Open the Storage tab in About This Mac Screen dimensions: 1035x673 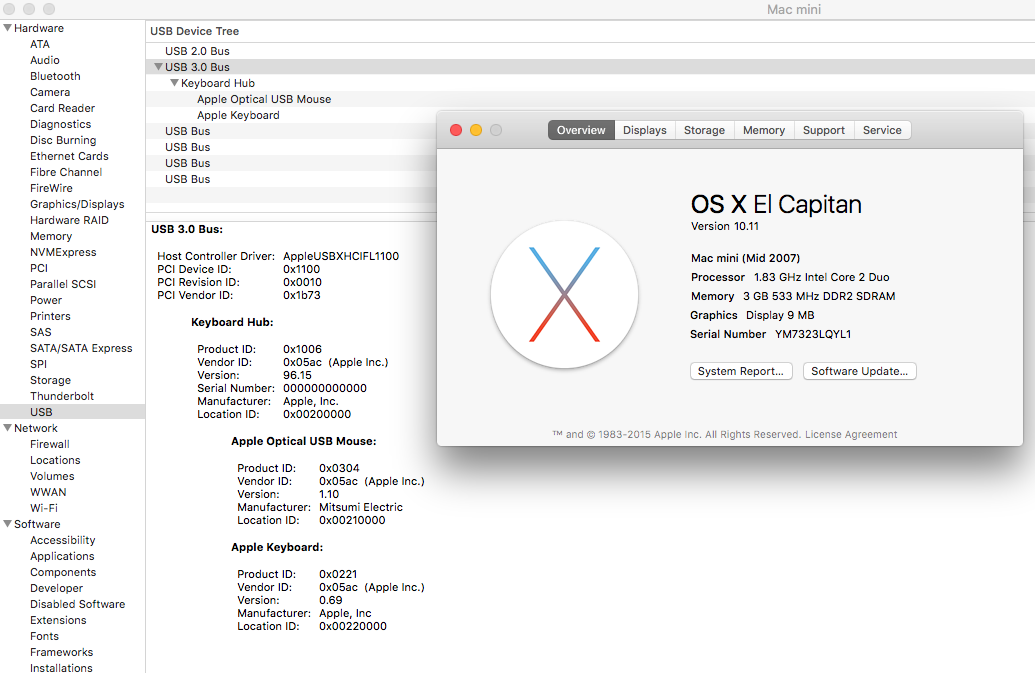(704, 130)
